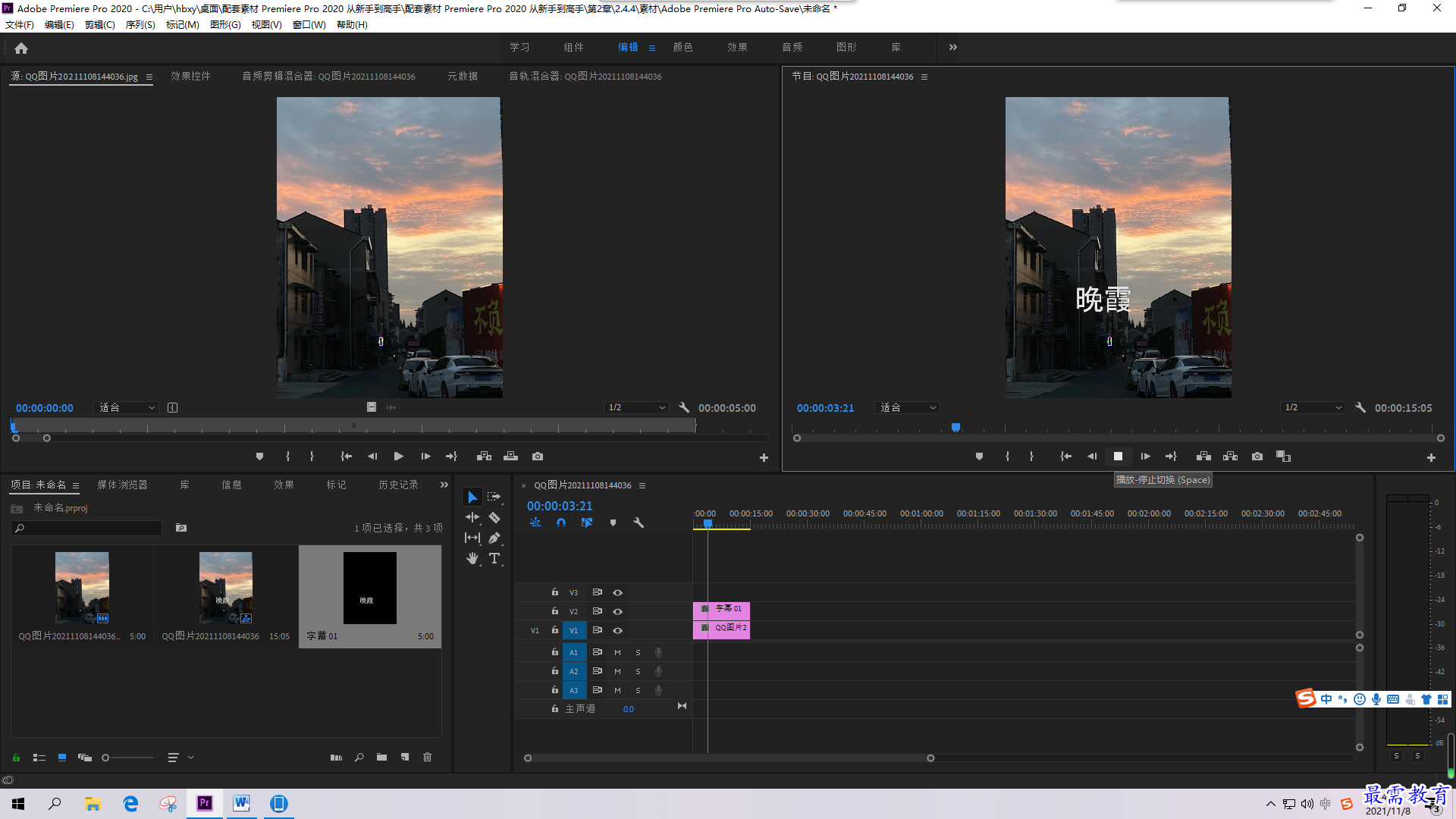The image size is (1456, 819).
Task: Click Extract button in Program monitor
Action: pyautogui.click(x=1230, y=457)
